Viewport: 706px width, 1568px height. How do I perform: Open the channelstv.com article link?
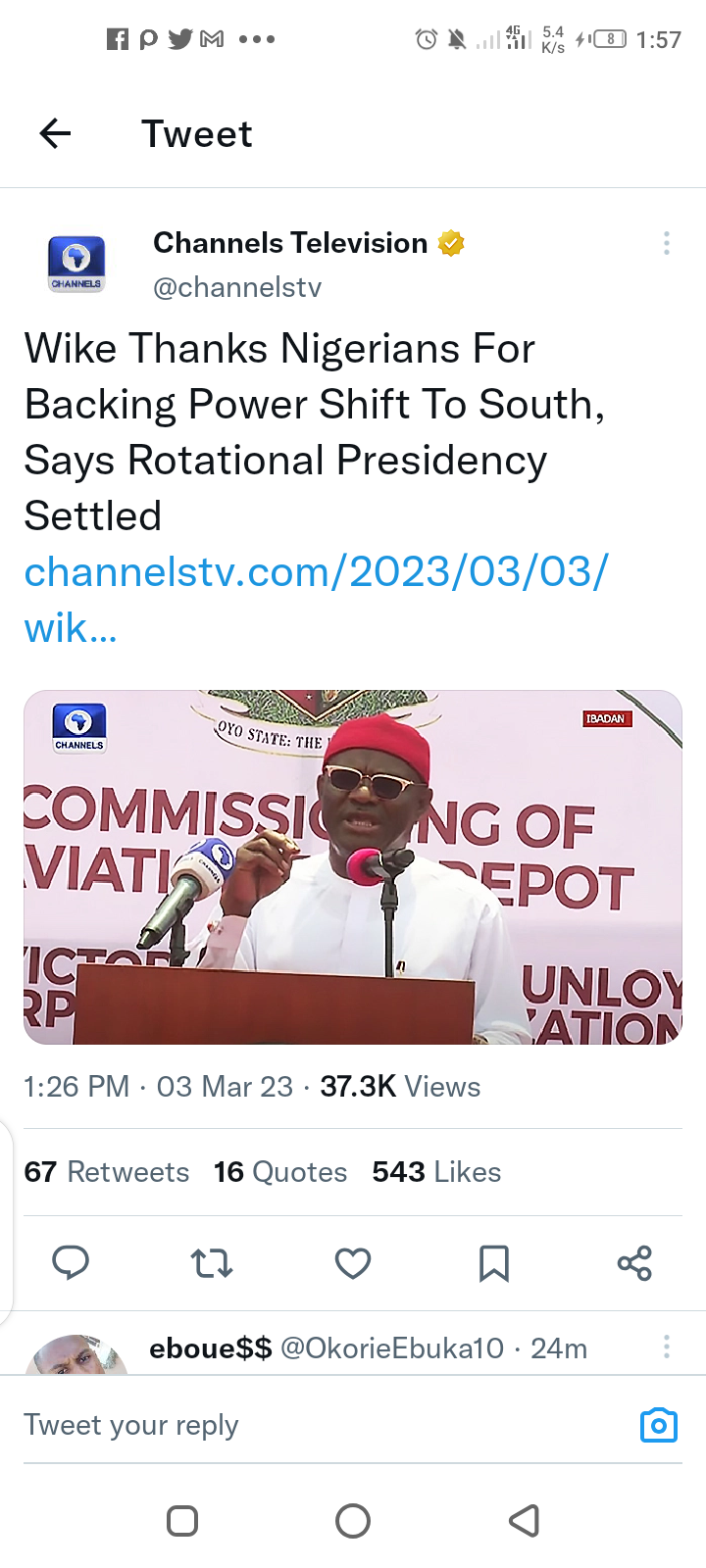point(316,598)
